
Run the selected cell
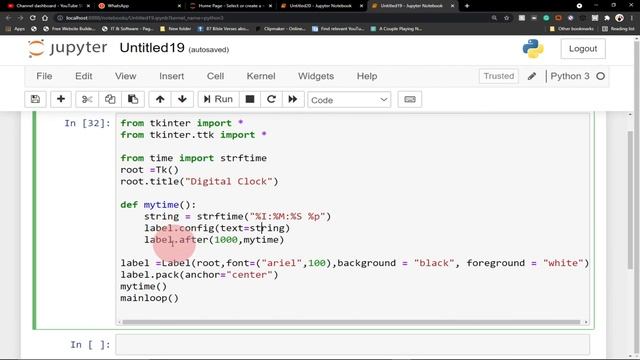(218, 99)
